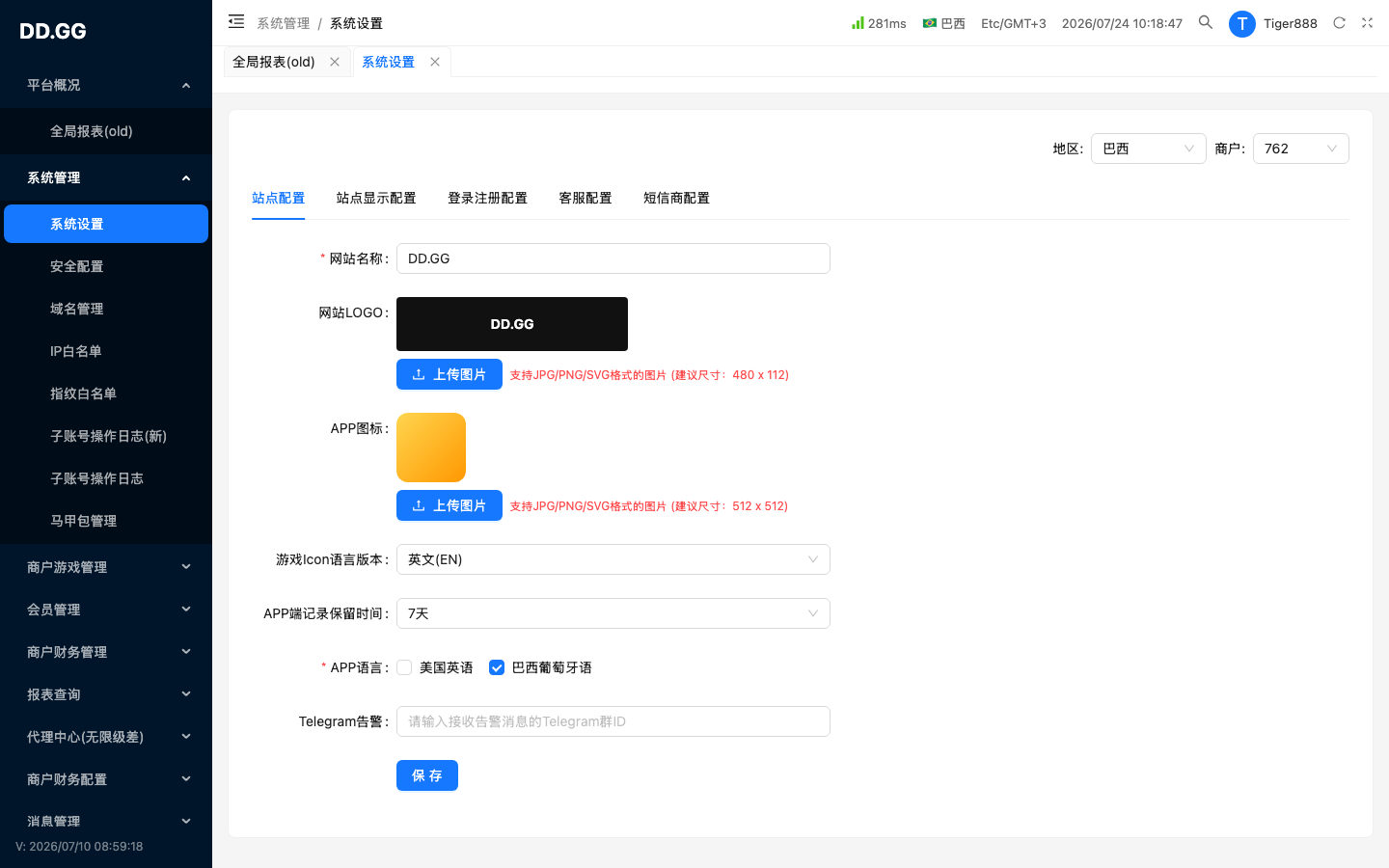The width and height of the screenshot is (1389, 868).
Task: Collapse the sidebar with the hamburger icon
Action: pyautogui.click(x=236, y=21)
